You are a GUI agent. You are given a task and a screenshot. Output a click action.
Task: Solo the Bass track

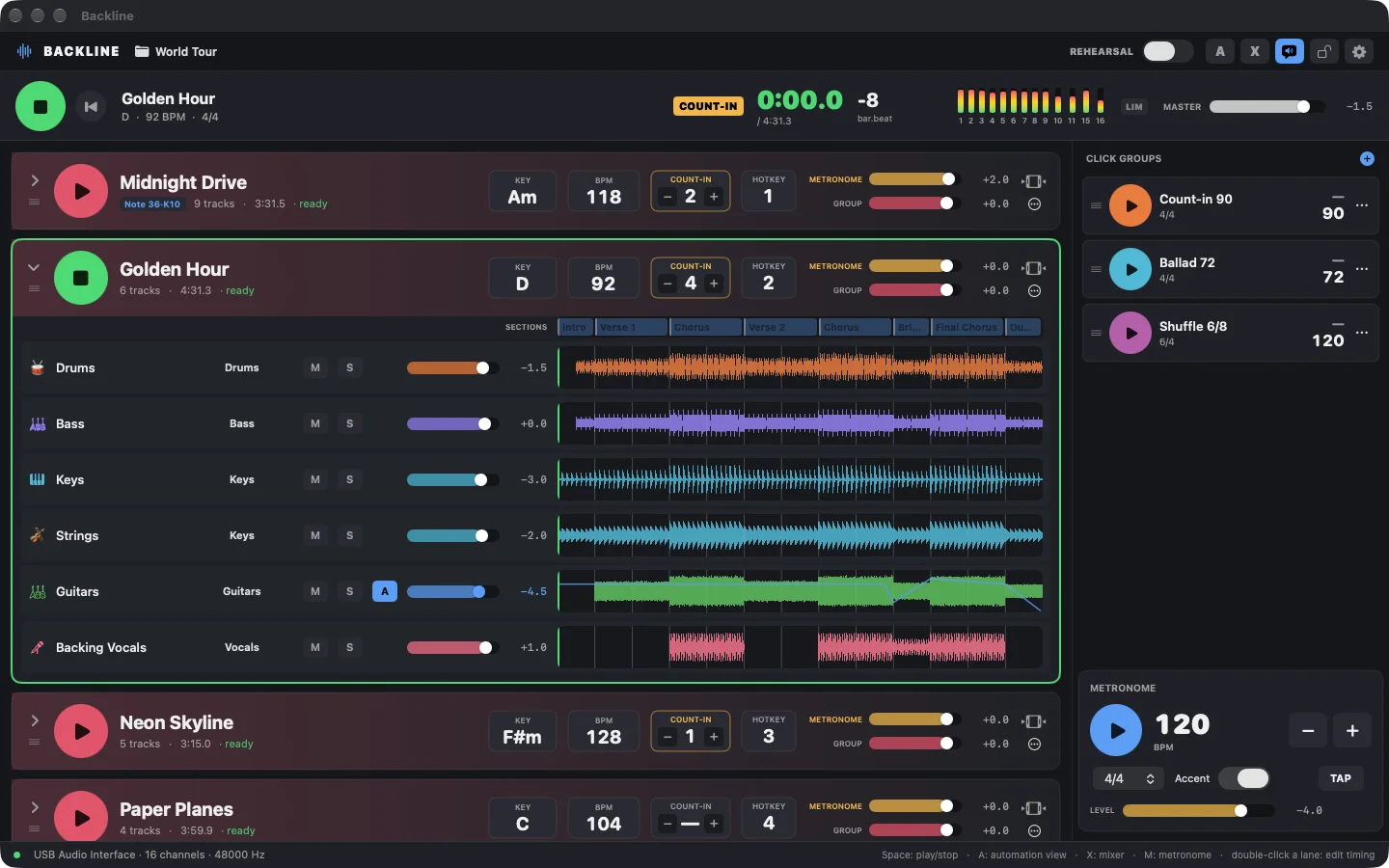(350, 423)
